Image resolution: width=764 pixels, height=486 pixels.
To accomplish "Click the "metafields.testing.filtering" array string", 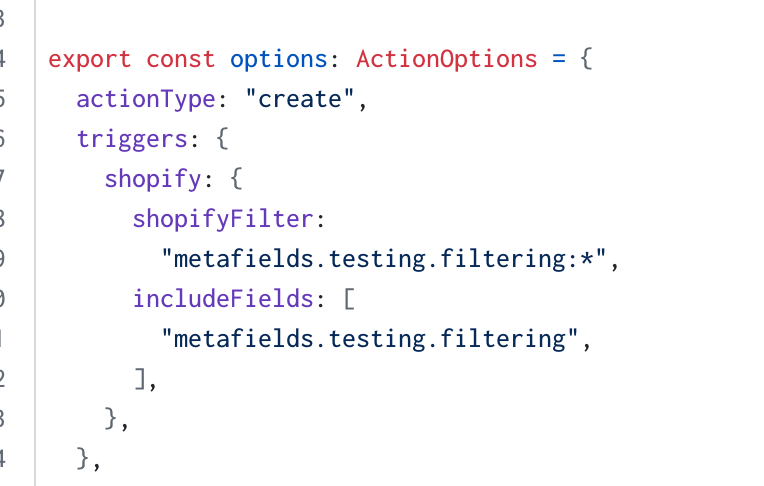I will (x=369, y=339).
